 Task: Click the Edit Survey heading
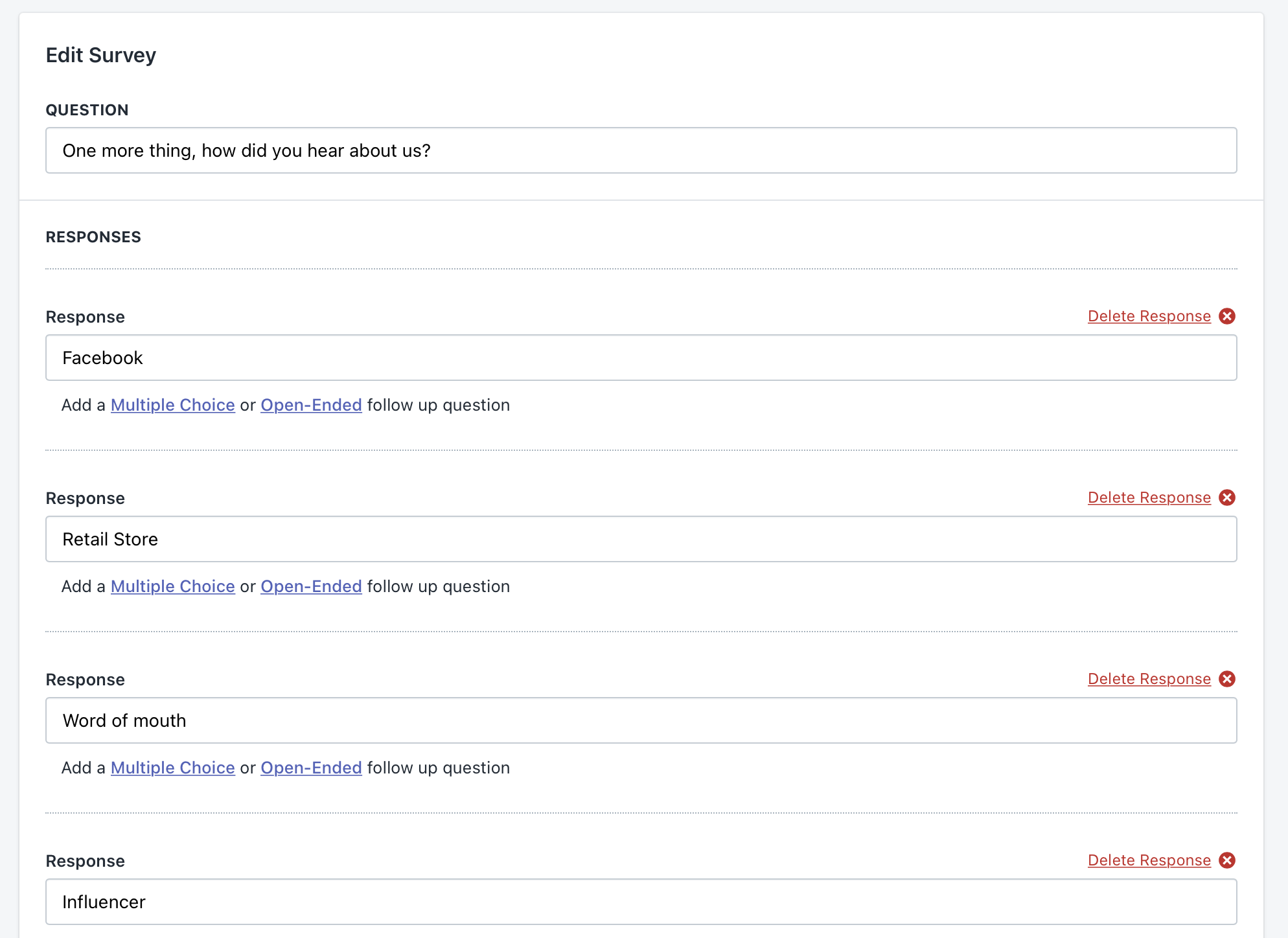point(101,55)
